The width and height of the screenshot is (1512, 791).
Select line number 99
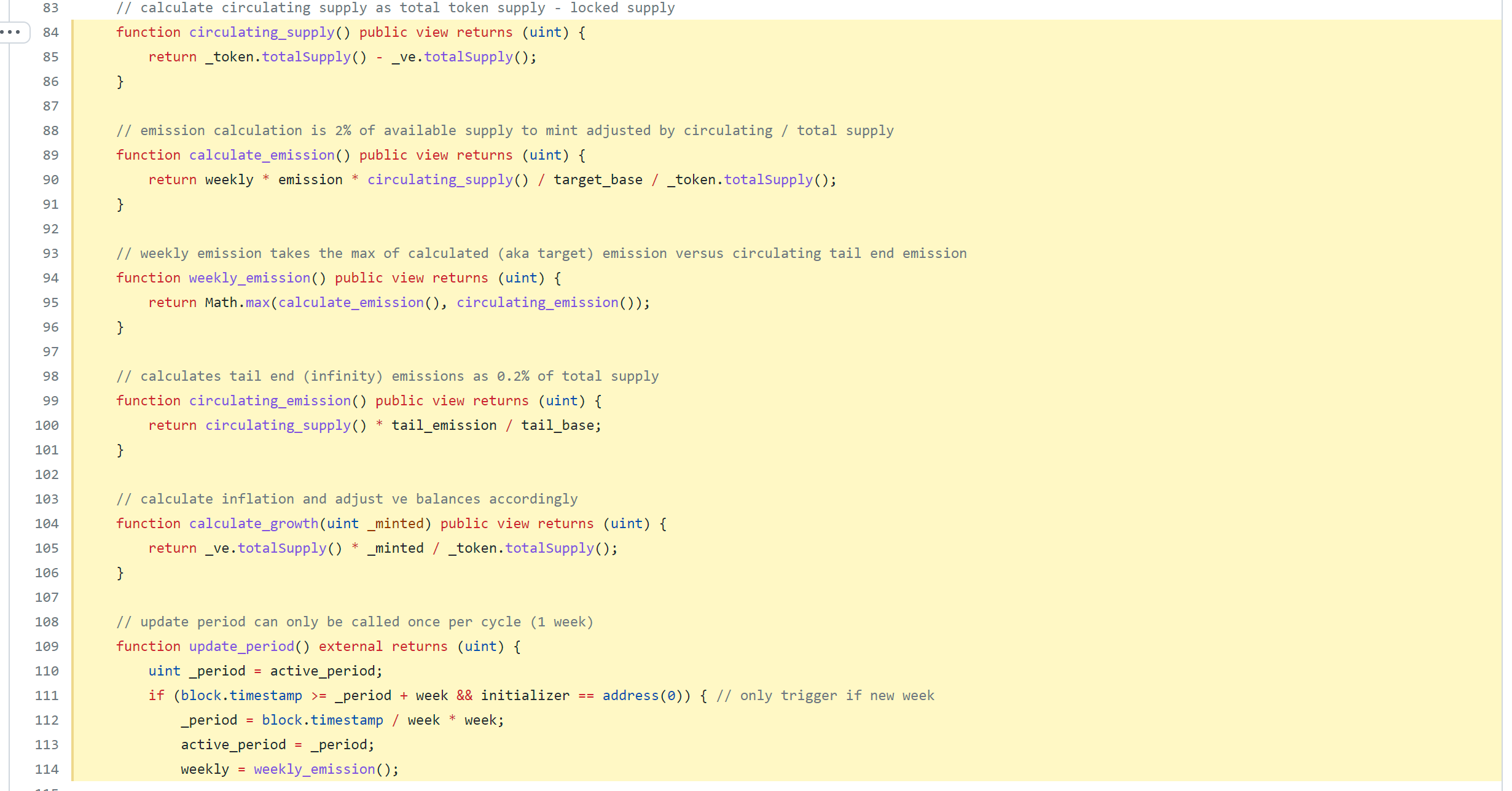pyautogui.click(x=51, y=401)
